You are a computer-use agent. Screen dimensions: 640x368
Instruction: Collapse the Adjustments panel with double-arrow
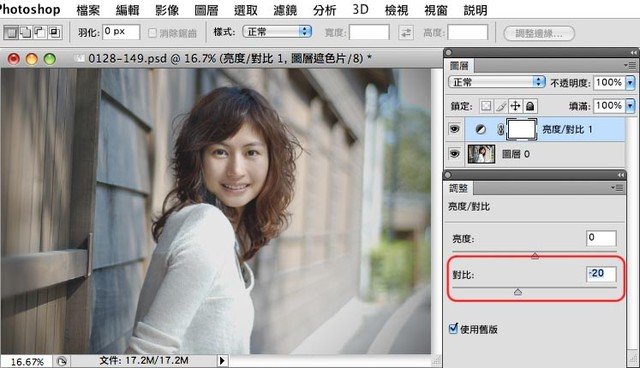click(620, 175)
